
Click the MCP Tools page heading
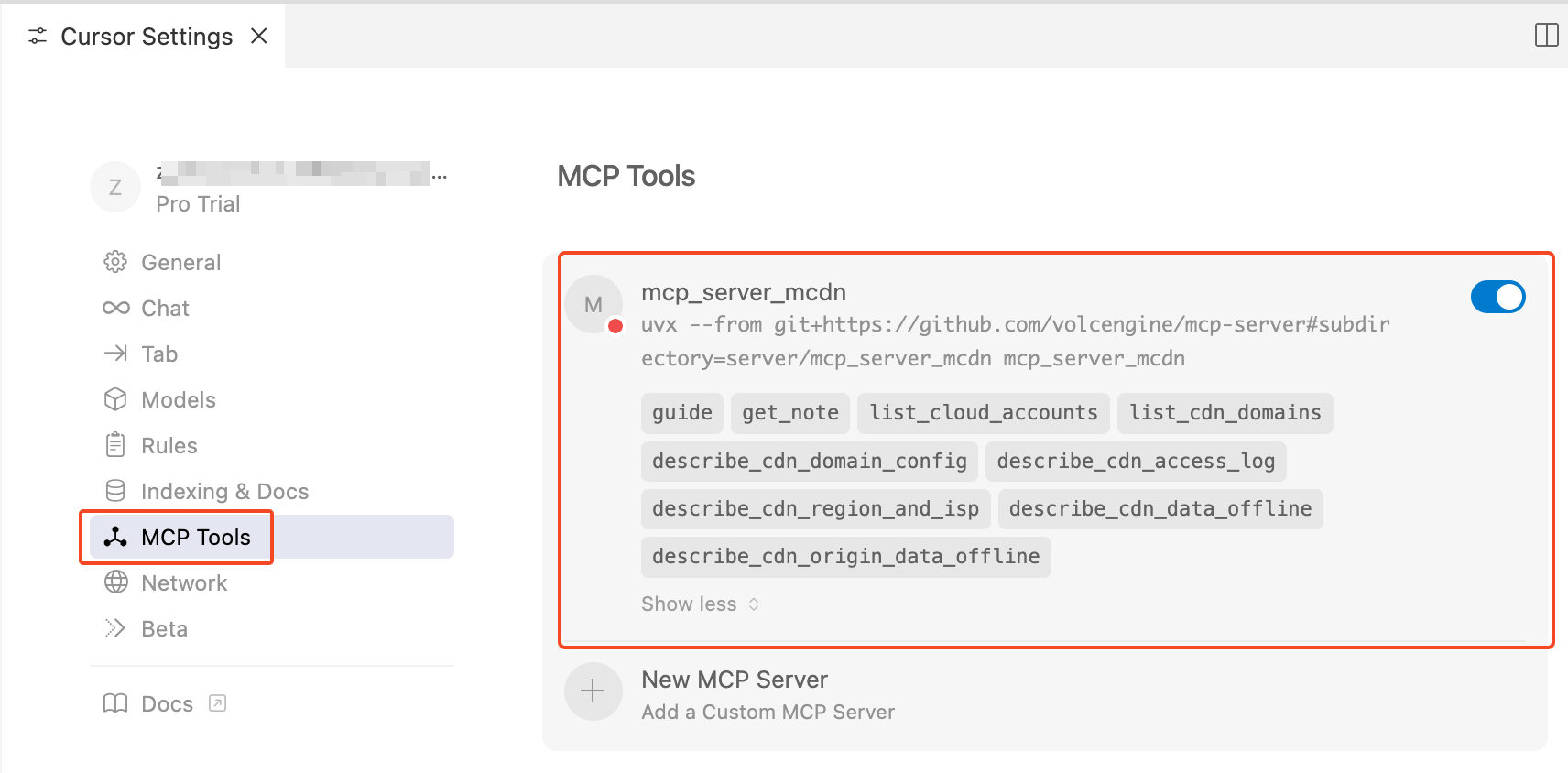coord(626,176)
